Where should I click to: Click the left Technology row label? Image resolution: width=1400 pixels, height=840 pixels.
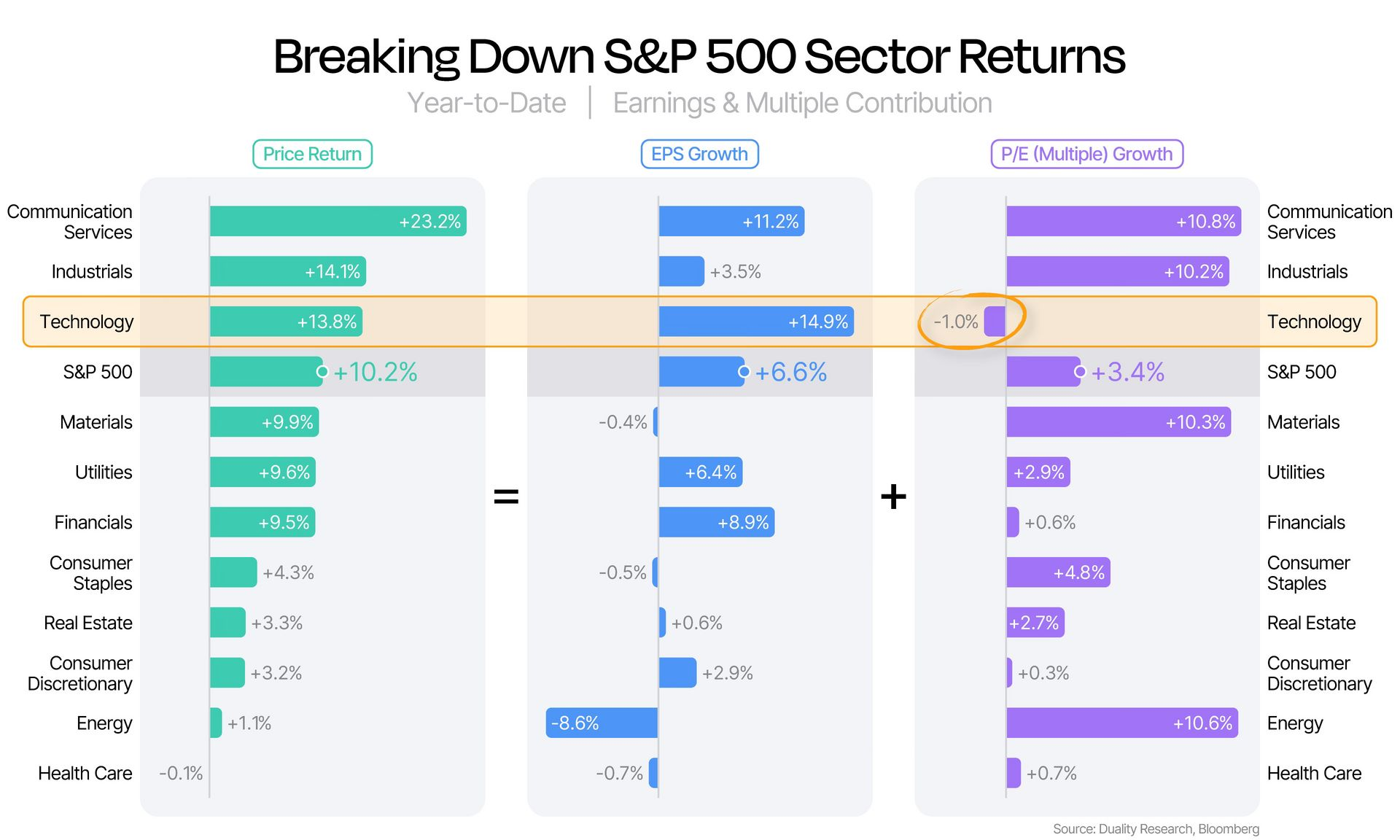point(86,322)
